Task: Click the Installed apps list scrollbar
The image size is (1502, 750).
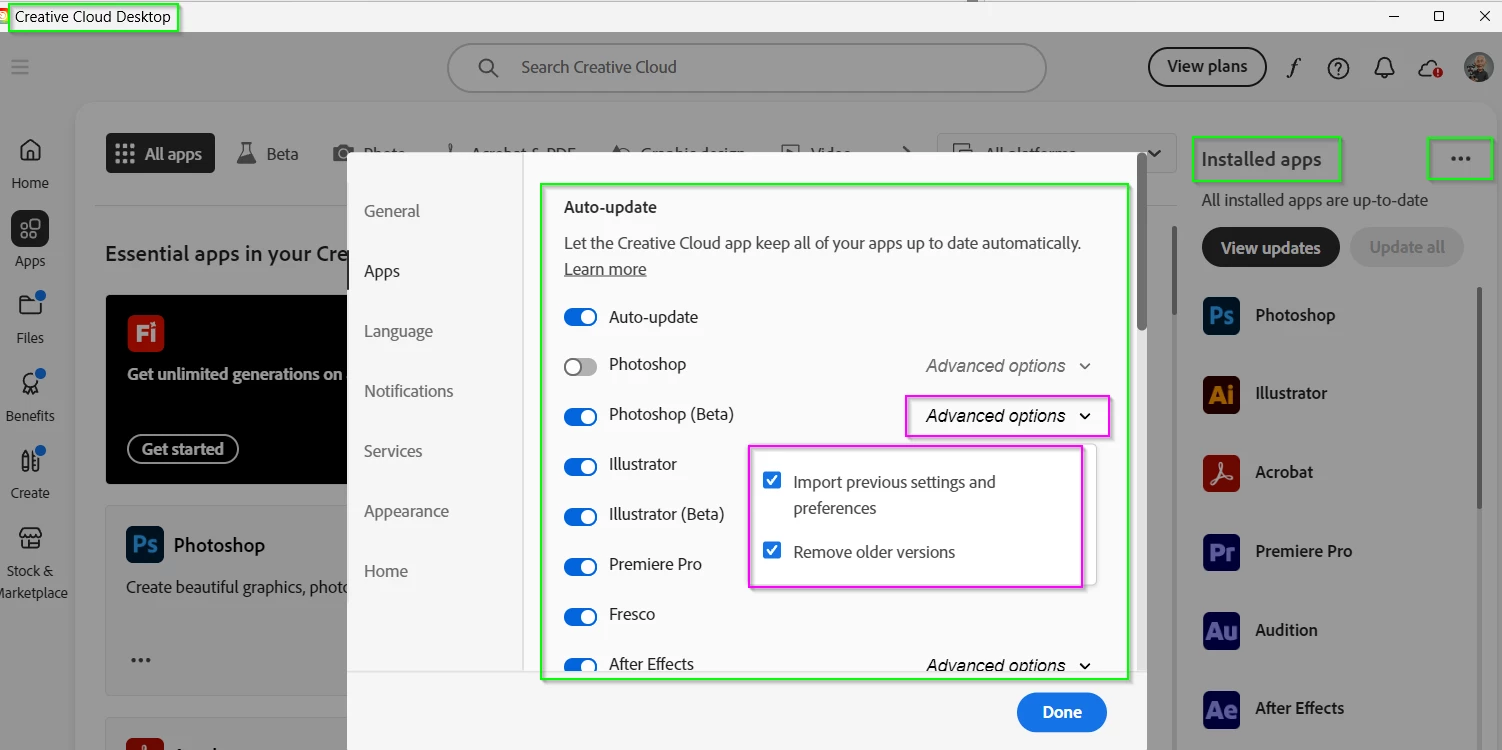Action: point(1481,400)
